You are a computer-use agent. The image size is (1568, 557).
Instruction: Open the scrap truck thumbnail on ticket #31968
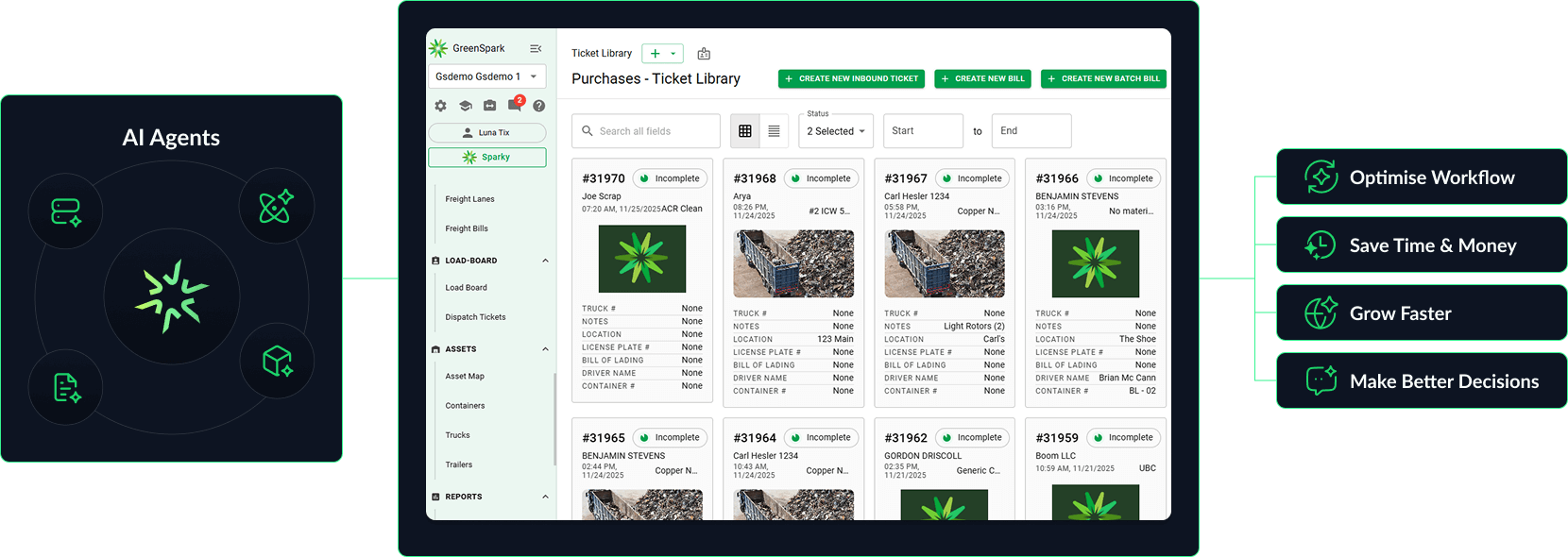click(793, 264)
